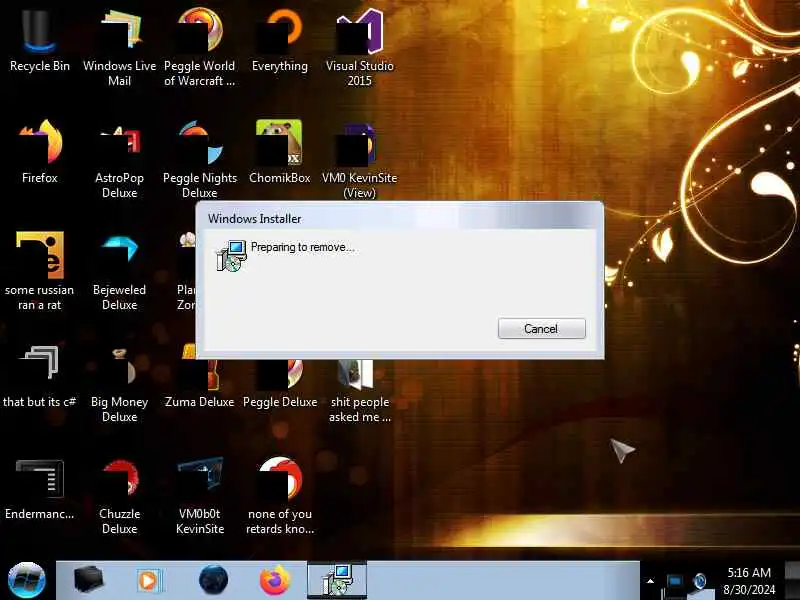Screen dimensions: 800x600
Task: Click the Windows Installer title bar
Action: 400,218
